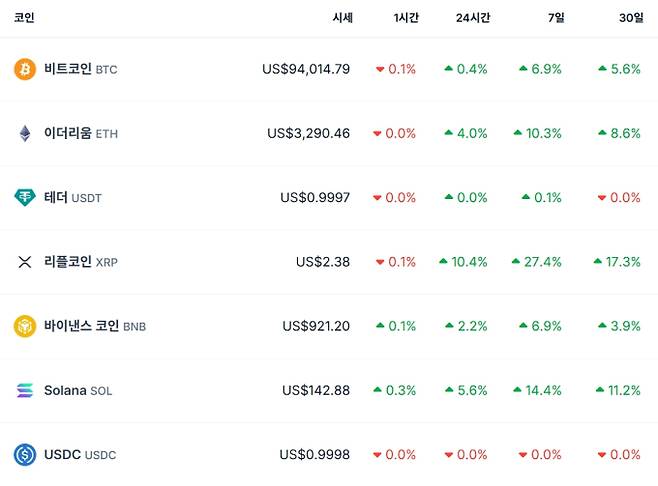Click the BNB yellow logo icon

pos(25,326)
